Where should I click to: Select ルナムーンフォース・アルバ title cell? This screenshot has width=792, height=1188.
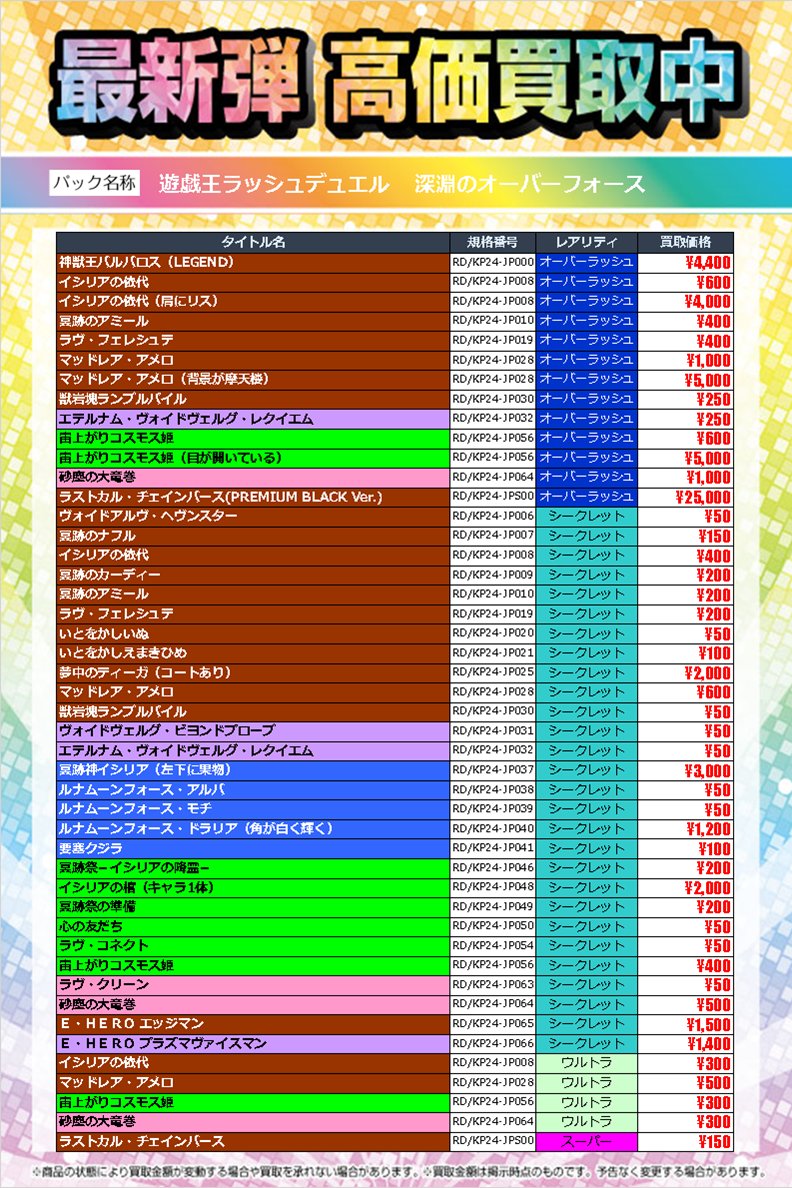pos(253,789)
